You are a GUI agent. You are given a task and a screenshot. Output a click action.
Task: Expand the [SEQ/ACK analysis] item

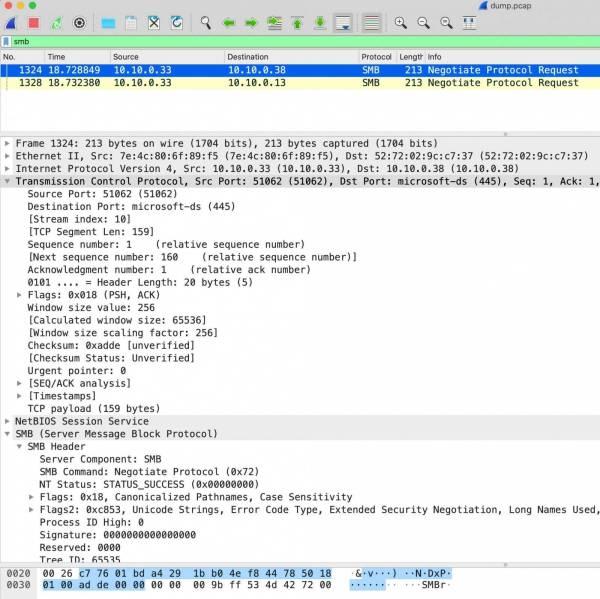(20, 384)
